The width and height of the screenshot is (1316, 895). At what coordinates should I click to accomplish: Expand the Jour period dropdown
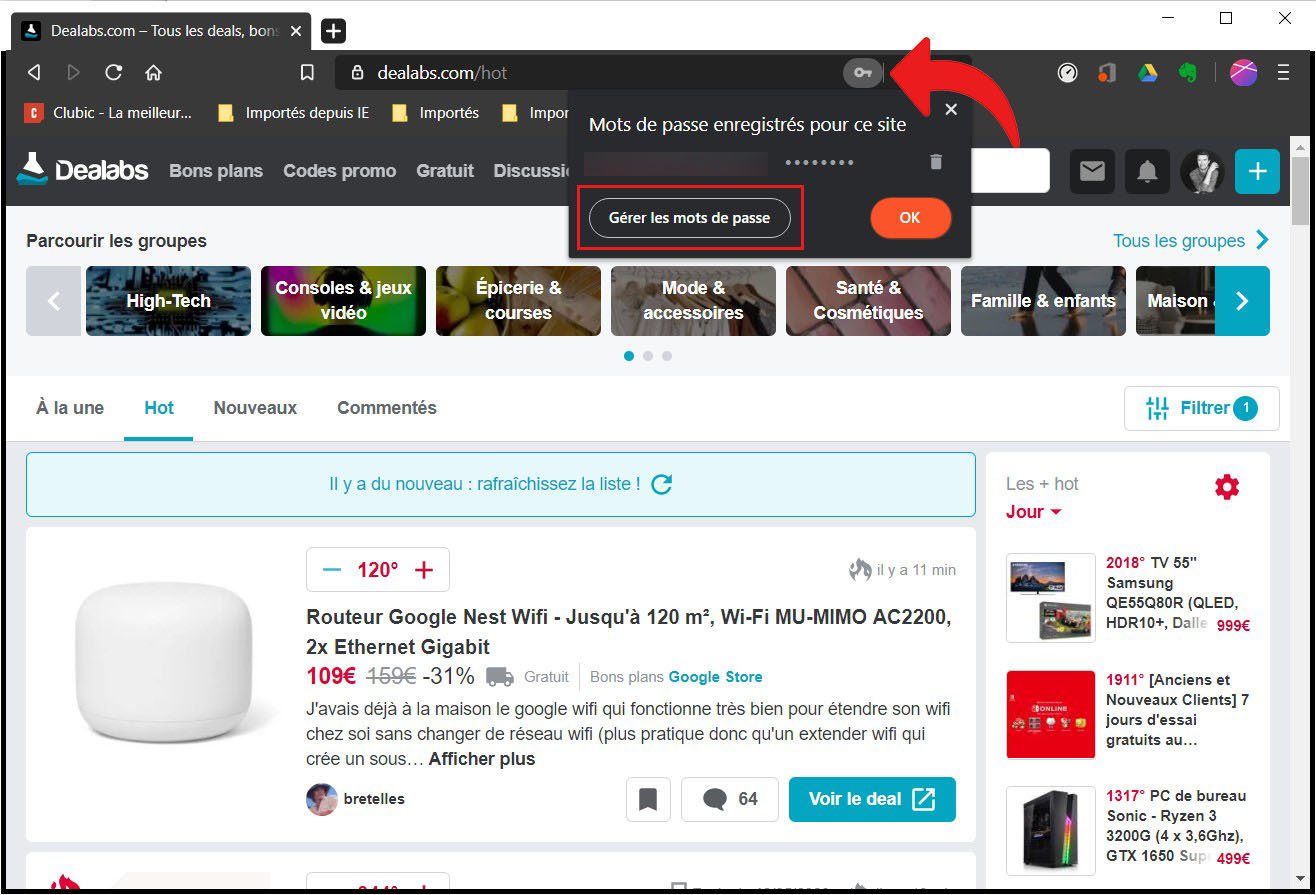click(x=1034, y=512)
